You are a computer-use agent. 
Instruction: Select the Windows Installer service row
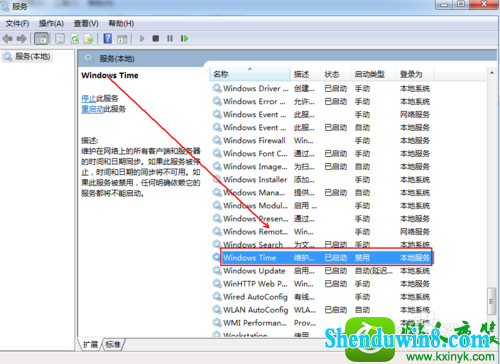point(321,180)
